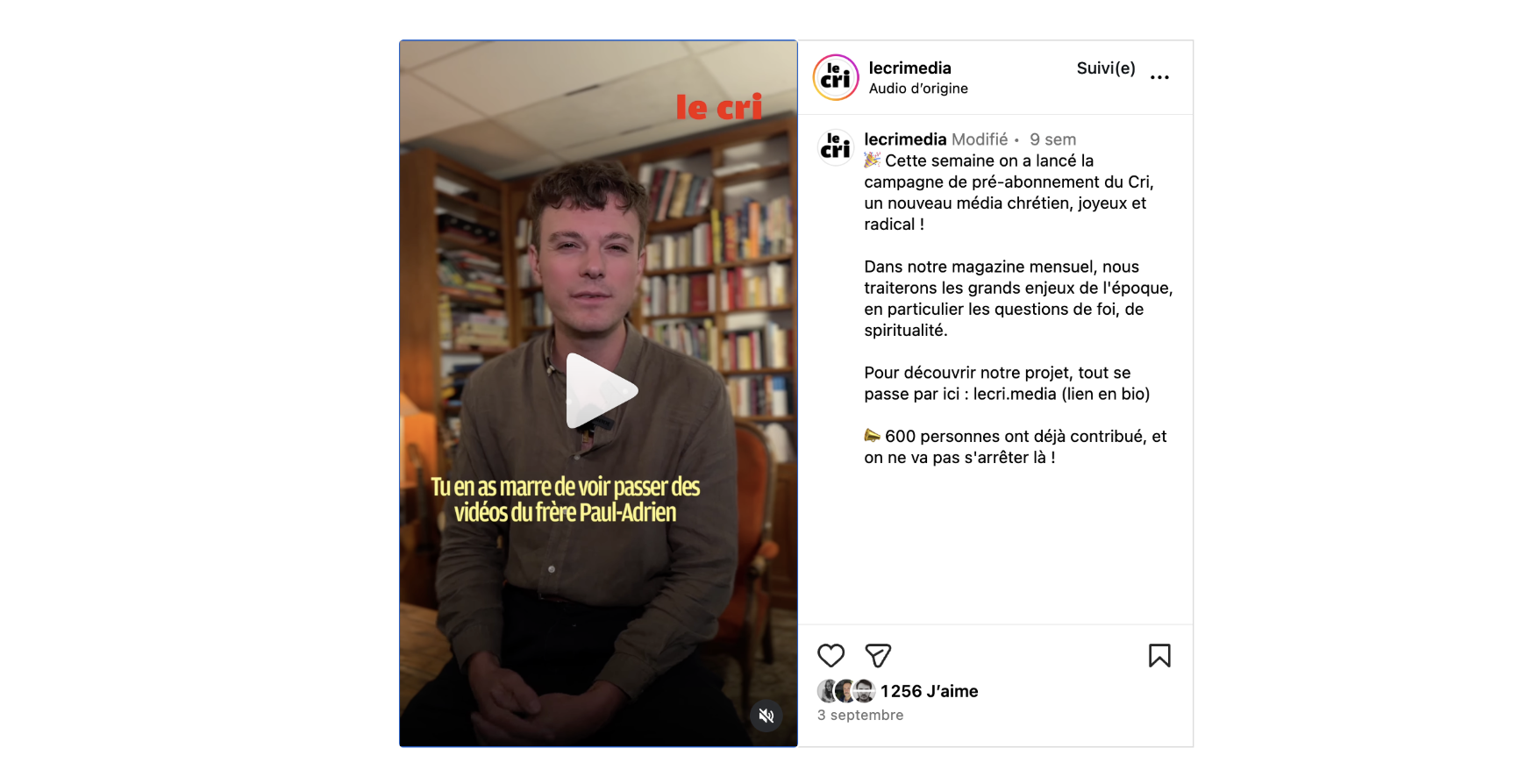Like the post with the heart icon
This screenshot has height=784, width=1540.
(x=831, y=656)
